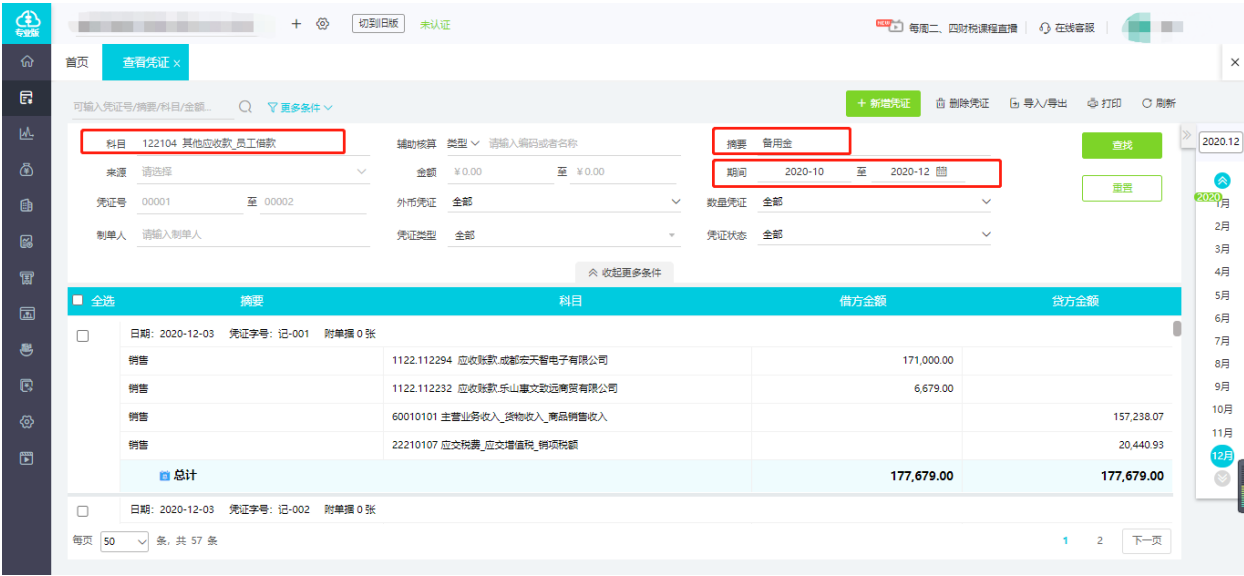The image size is (1244, 576).
Task: Click the home icon in left sidebar
Action: pyautogui.click(x=27, y=61)
